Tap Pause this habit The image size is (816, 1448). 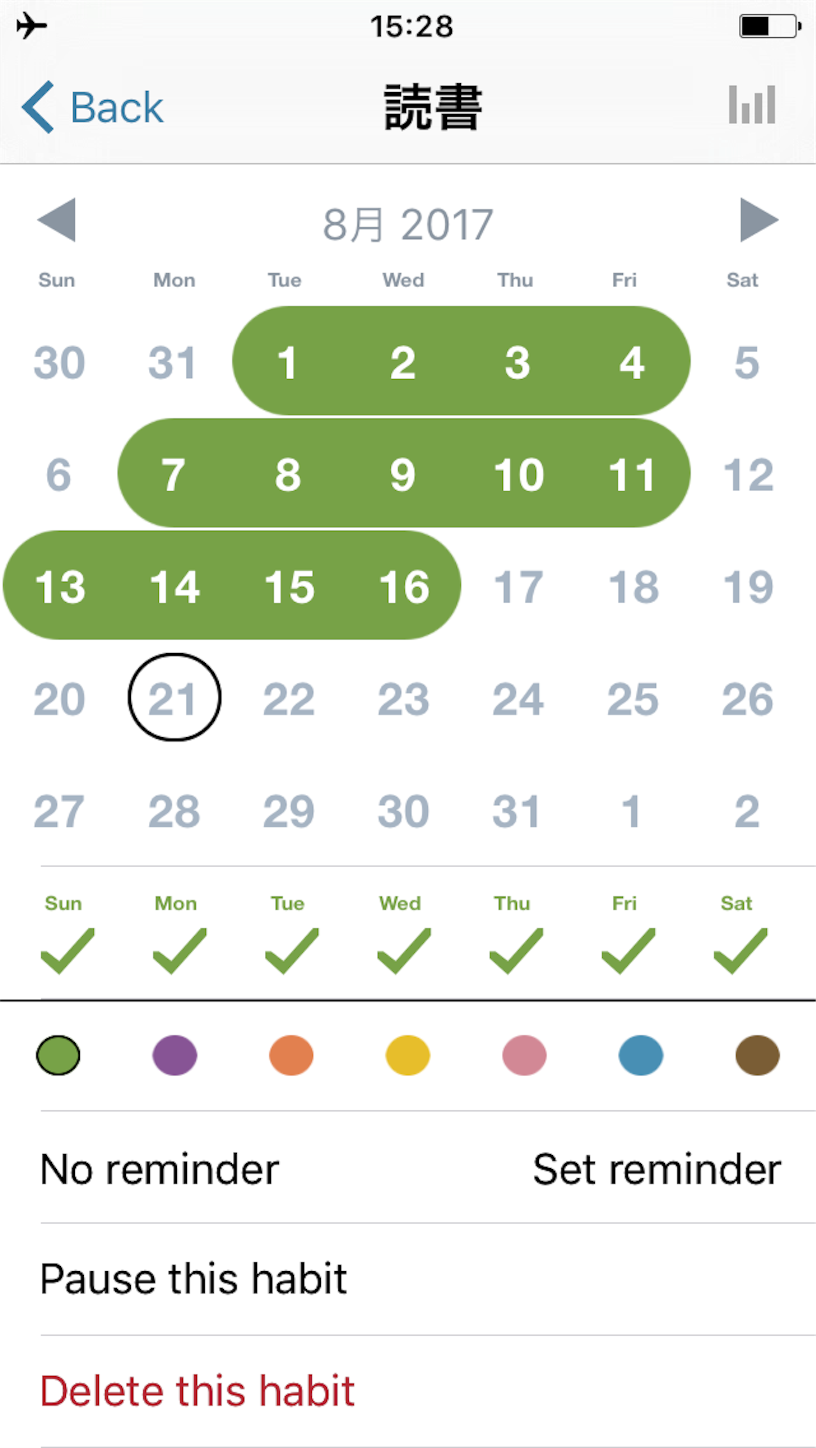[x=194, y=1278]
